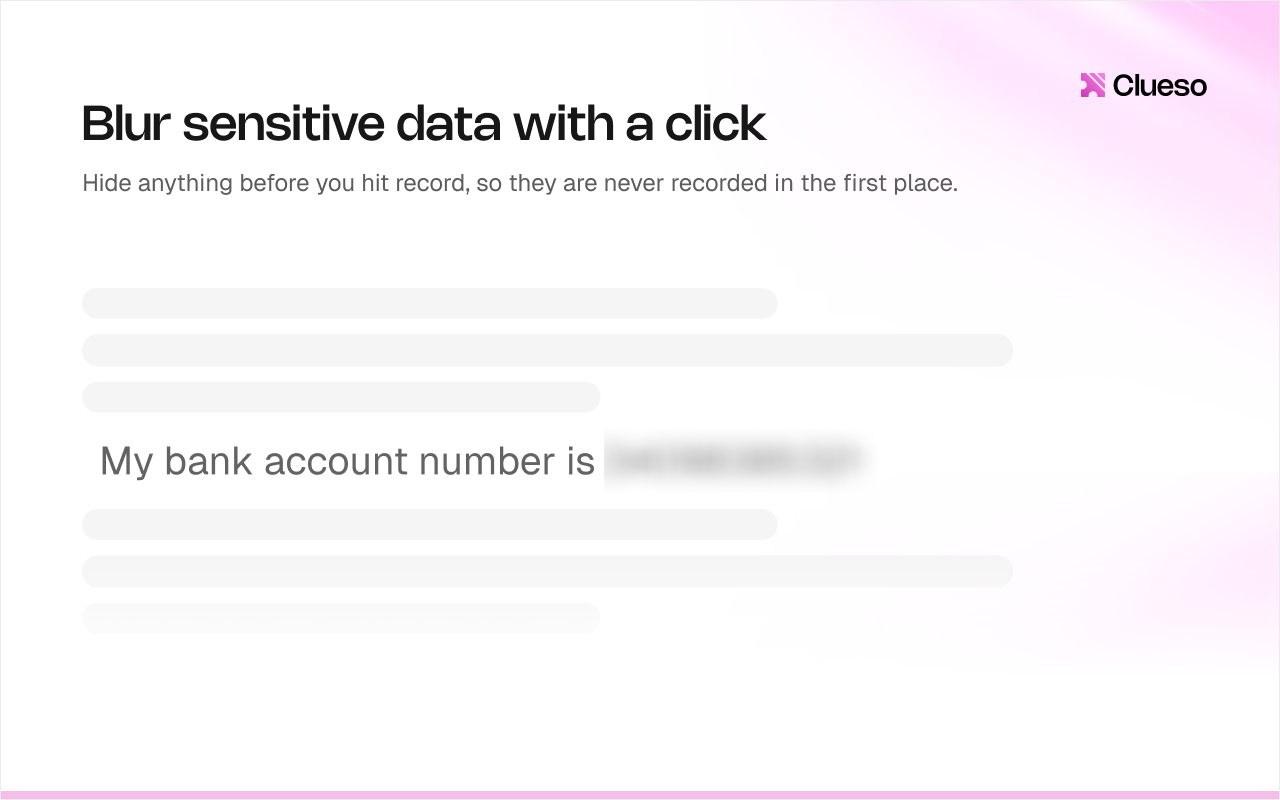The height and width of the screenshot is (800, 1280).
Task: Click the word 'sensitive' in the heading
Action: (x=283, y=124)
